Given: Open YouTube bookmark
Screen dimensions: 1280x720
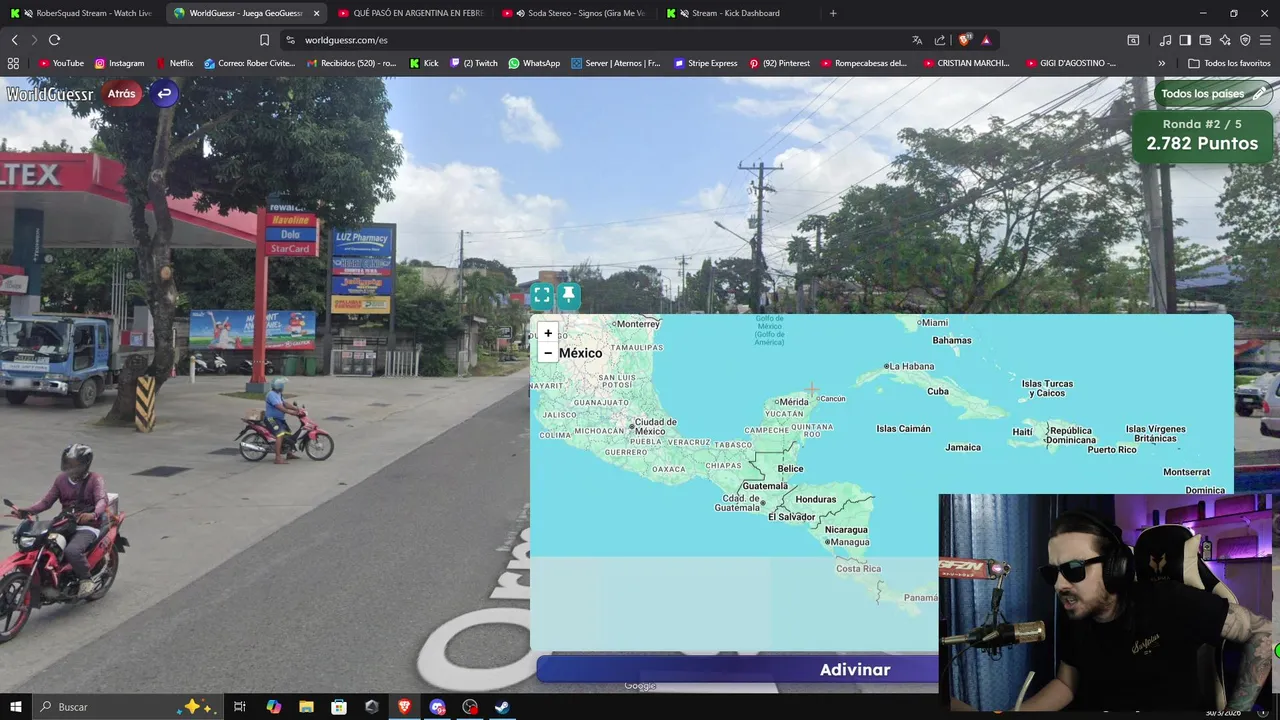Looking at the screenshot, I should point(61,63).
